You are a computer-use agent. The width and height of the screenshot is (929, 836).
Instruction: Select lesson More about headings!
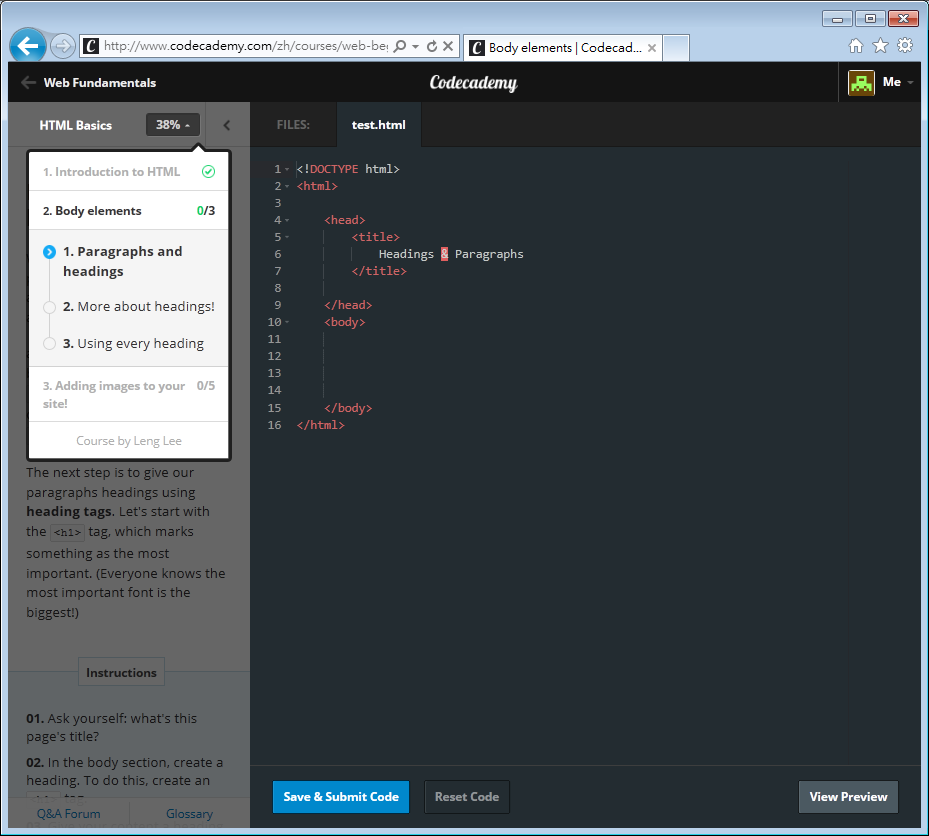(x=139, y=306)
